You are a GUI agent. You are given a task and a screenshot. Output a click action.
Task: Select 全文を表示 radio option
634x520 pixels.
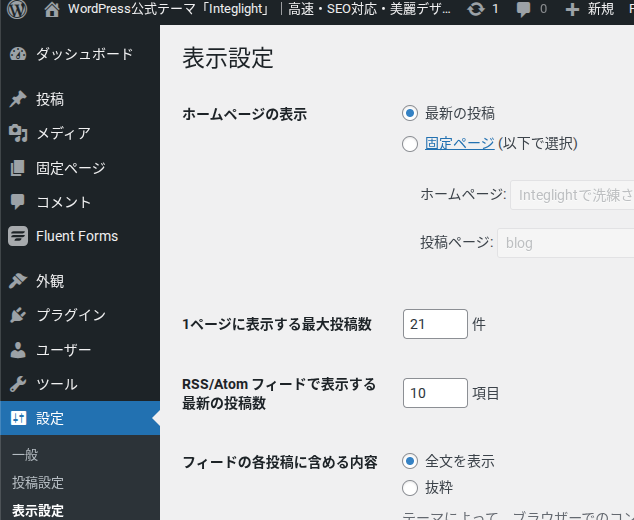click(x=410, y=461)
